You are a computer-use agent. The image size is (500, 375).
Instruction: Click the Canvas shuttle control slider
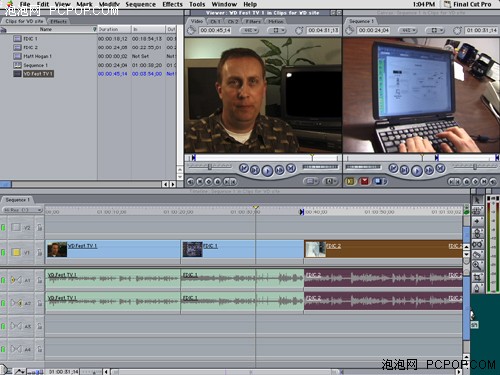(x=475, y=167)
